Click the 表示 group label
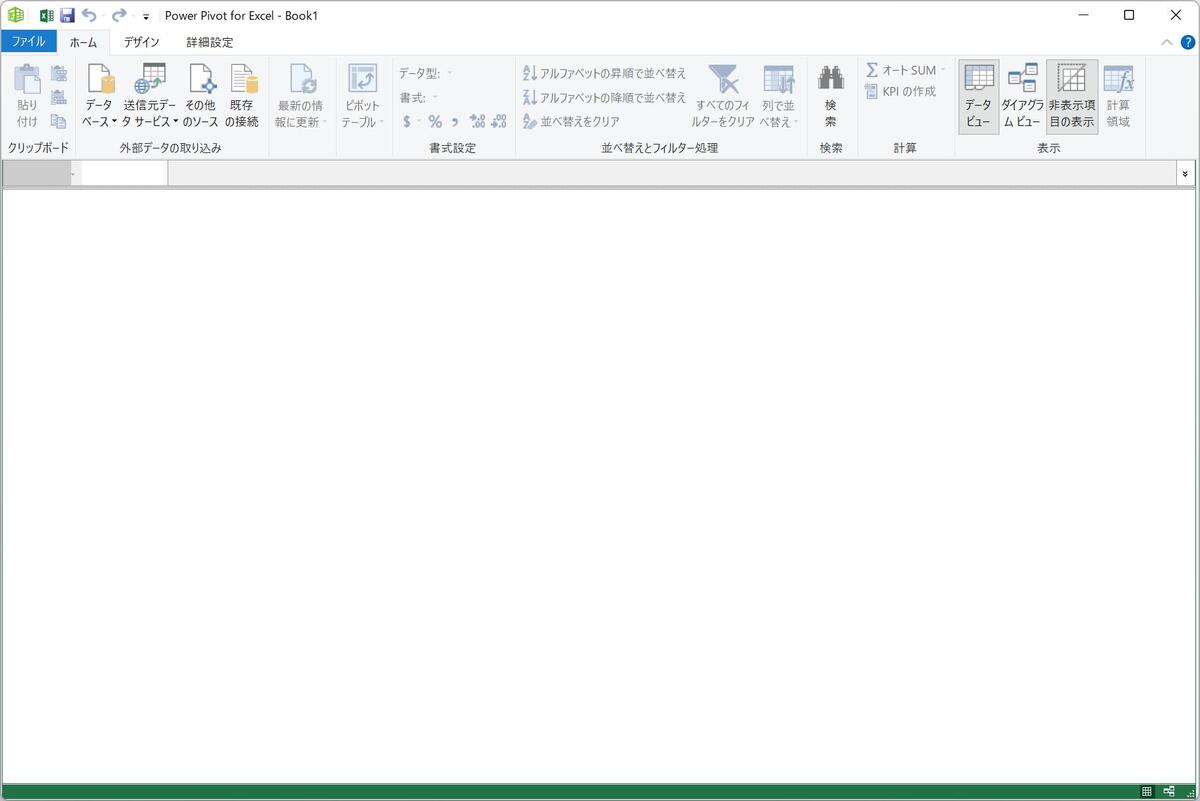 click(1049, 148)
